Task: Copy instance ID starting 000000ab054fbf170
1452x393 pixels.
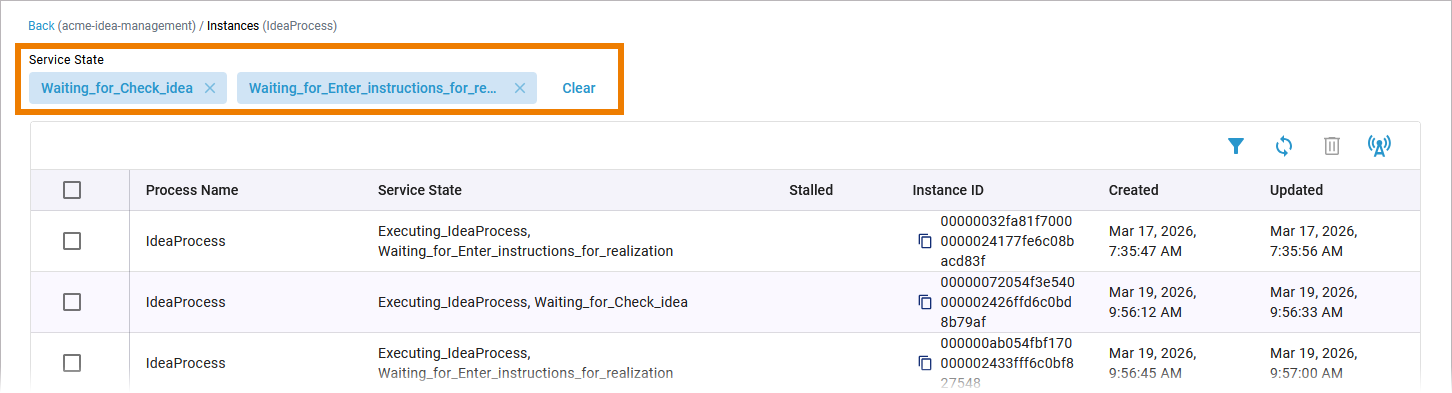Action: 925,363
